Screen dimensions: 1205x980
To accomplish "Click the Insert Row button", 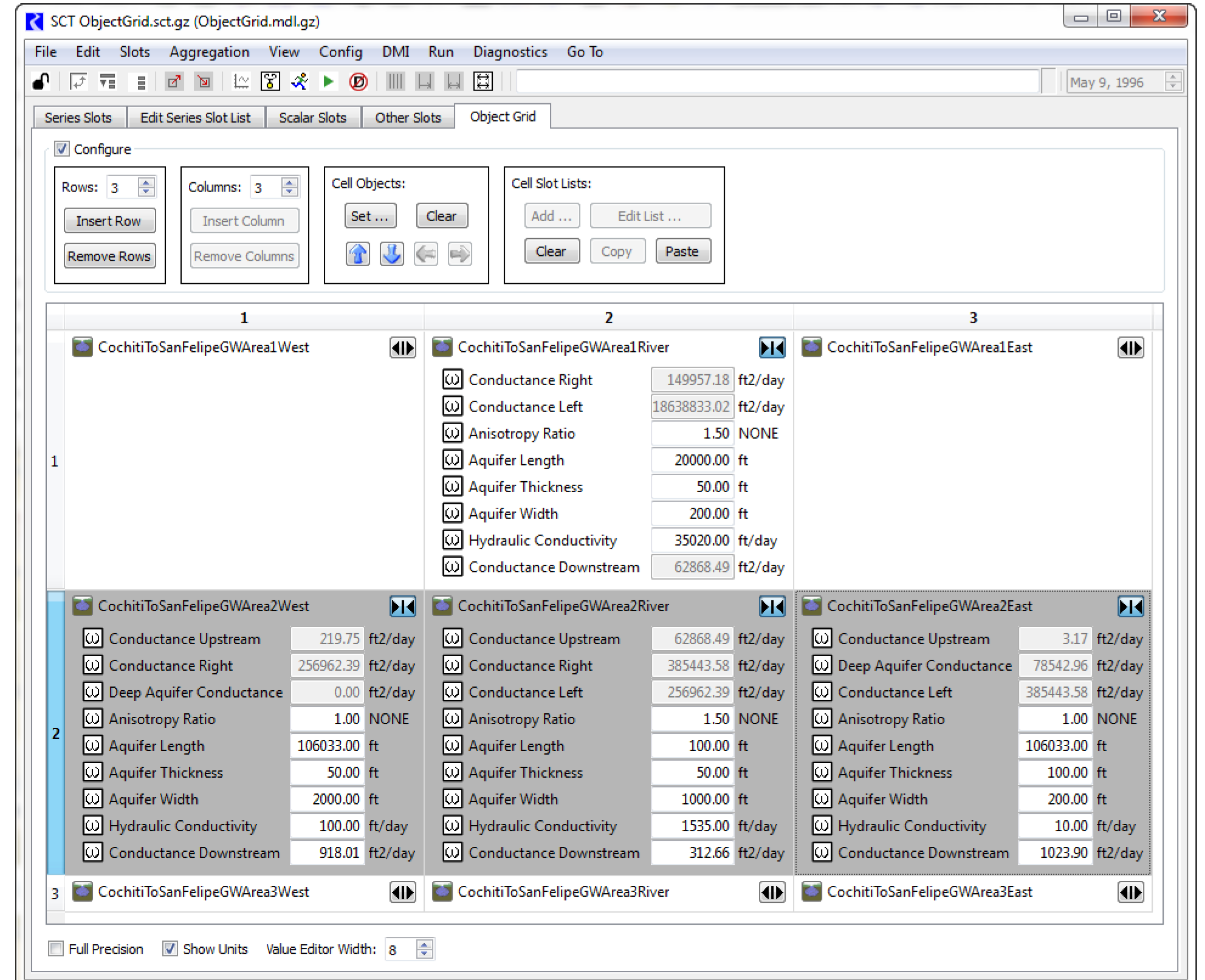I will pyautogui.click(x=109, y=221).
